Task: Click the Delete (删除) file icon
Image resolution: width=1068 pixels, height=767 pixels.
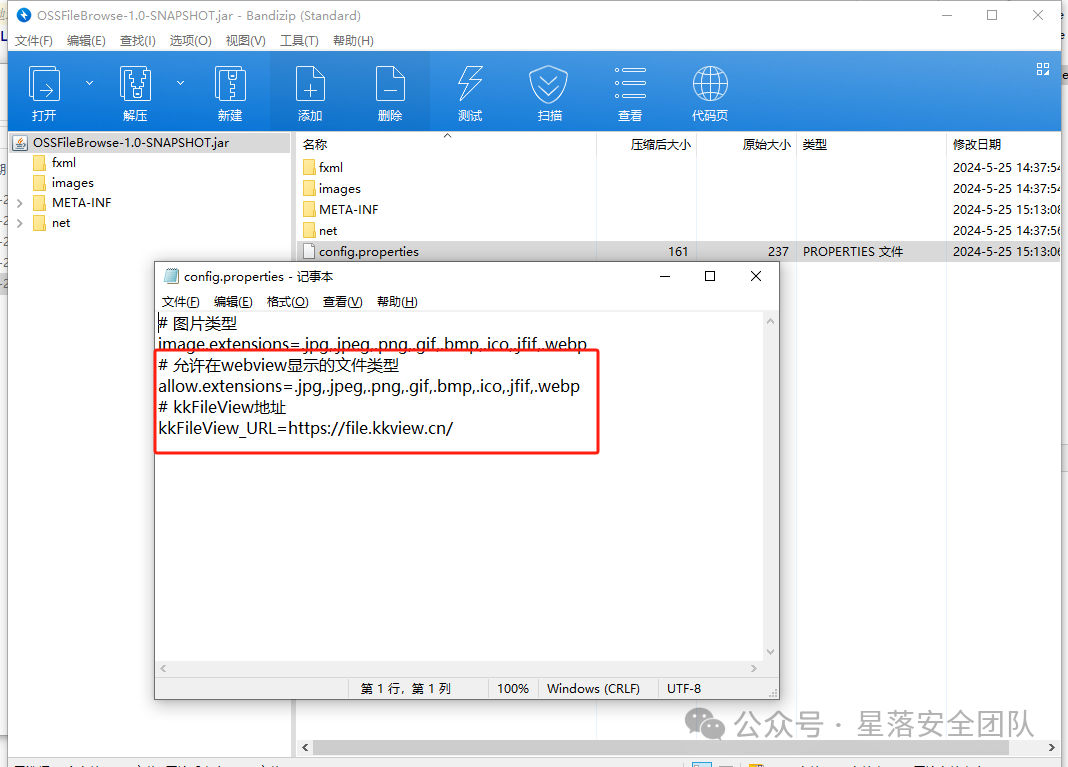Action: coord(390,84)
